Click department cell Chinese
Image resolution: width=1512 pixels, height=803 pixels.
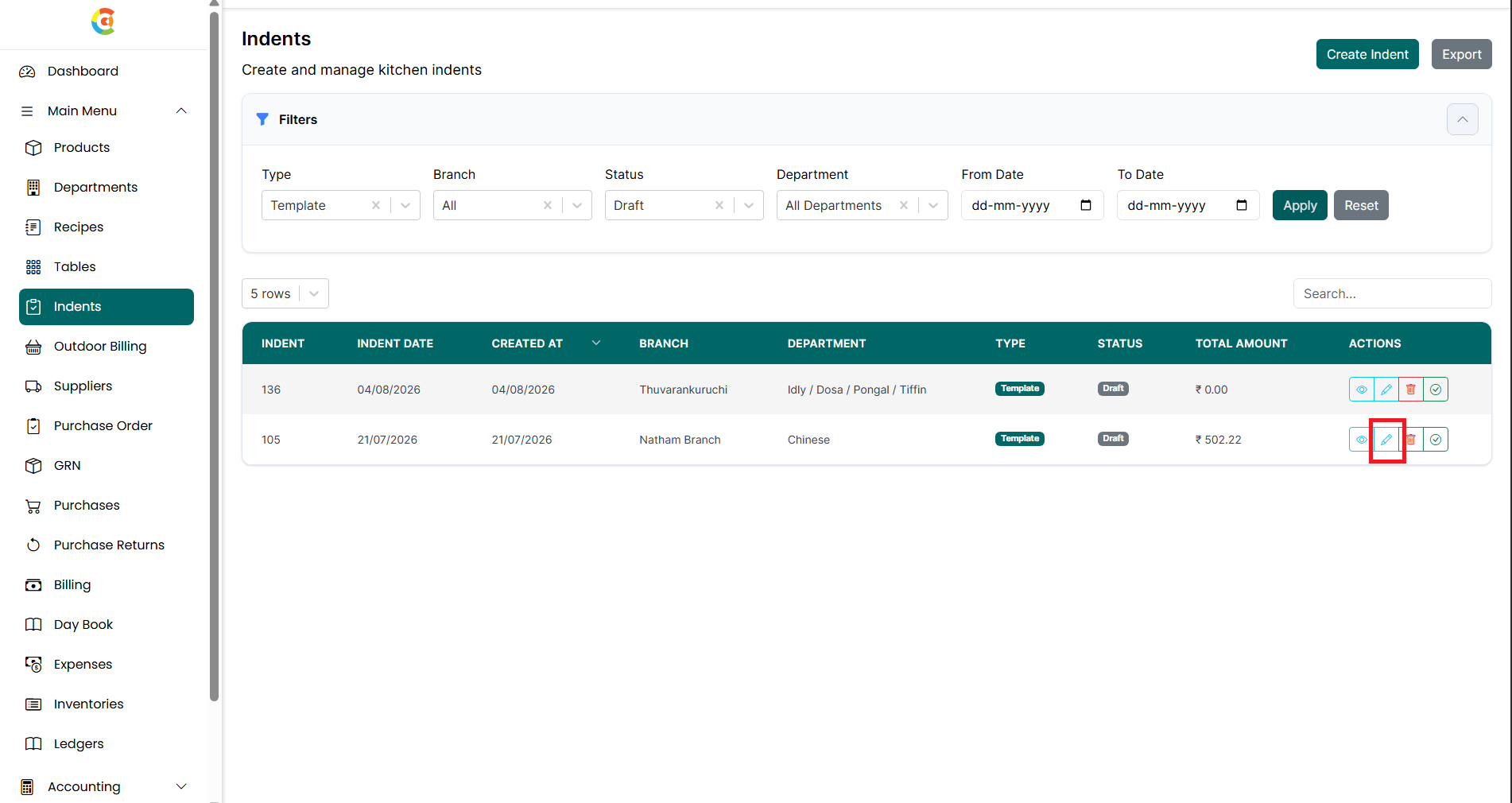click(808, 440)
